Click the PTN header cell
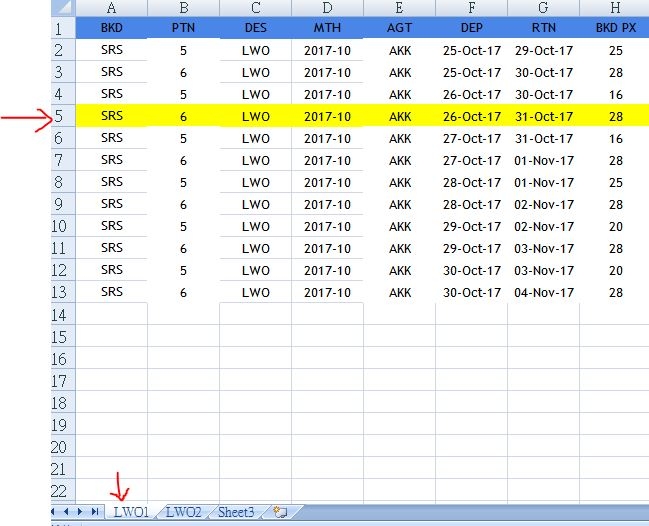649x526 pixels. [x=183, y=28]
